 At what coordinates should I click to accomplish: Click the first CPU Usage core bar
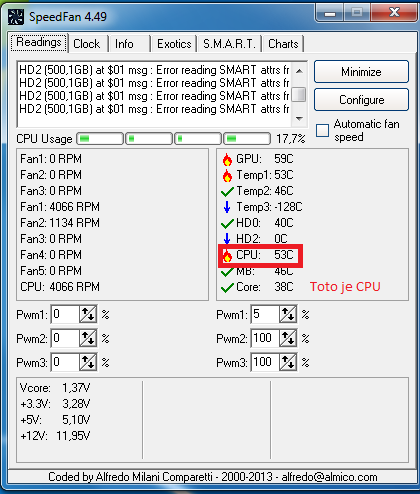tap(100, 139)
